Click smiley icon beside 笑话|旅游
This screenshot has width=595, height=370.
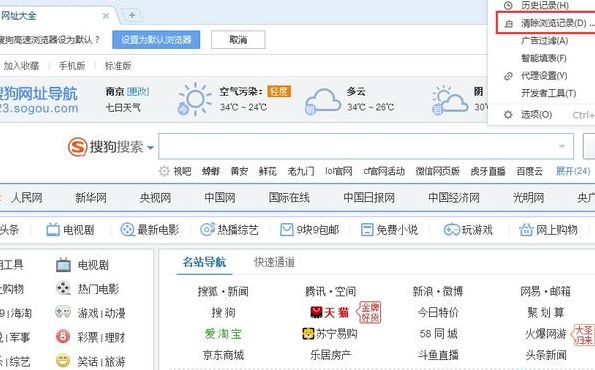[x=63, y=361]
